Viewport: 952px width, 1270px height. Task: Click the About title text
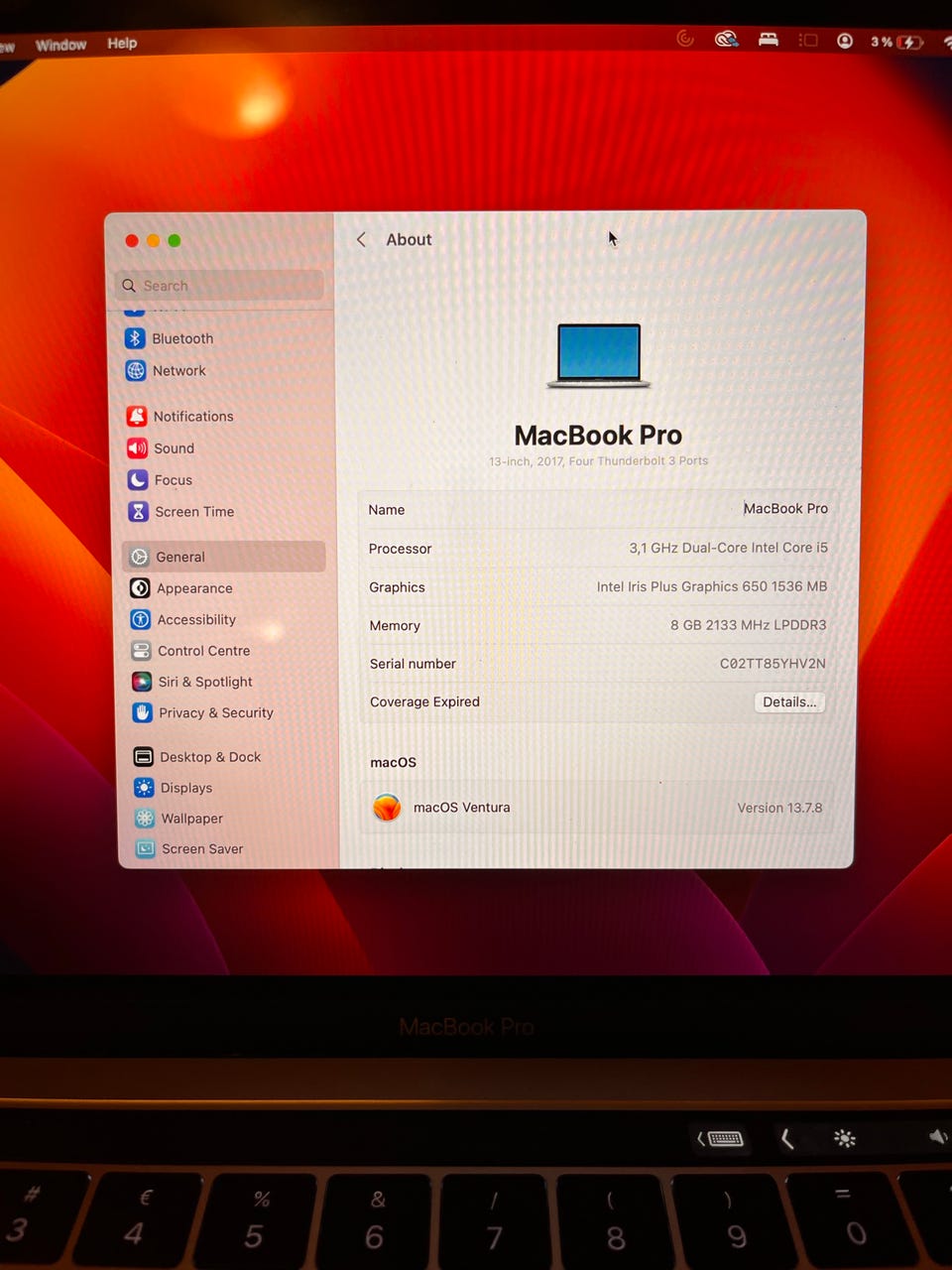tap(409, 239)
